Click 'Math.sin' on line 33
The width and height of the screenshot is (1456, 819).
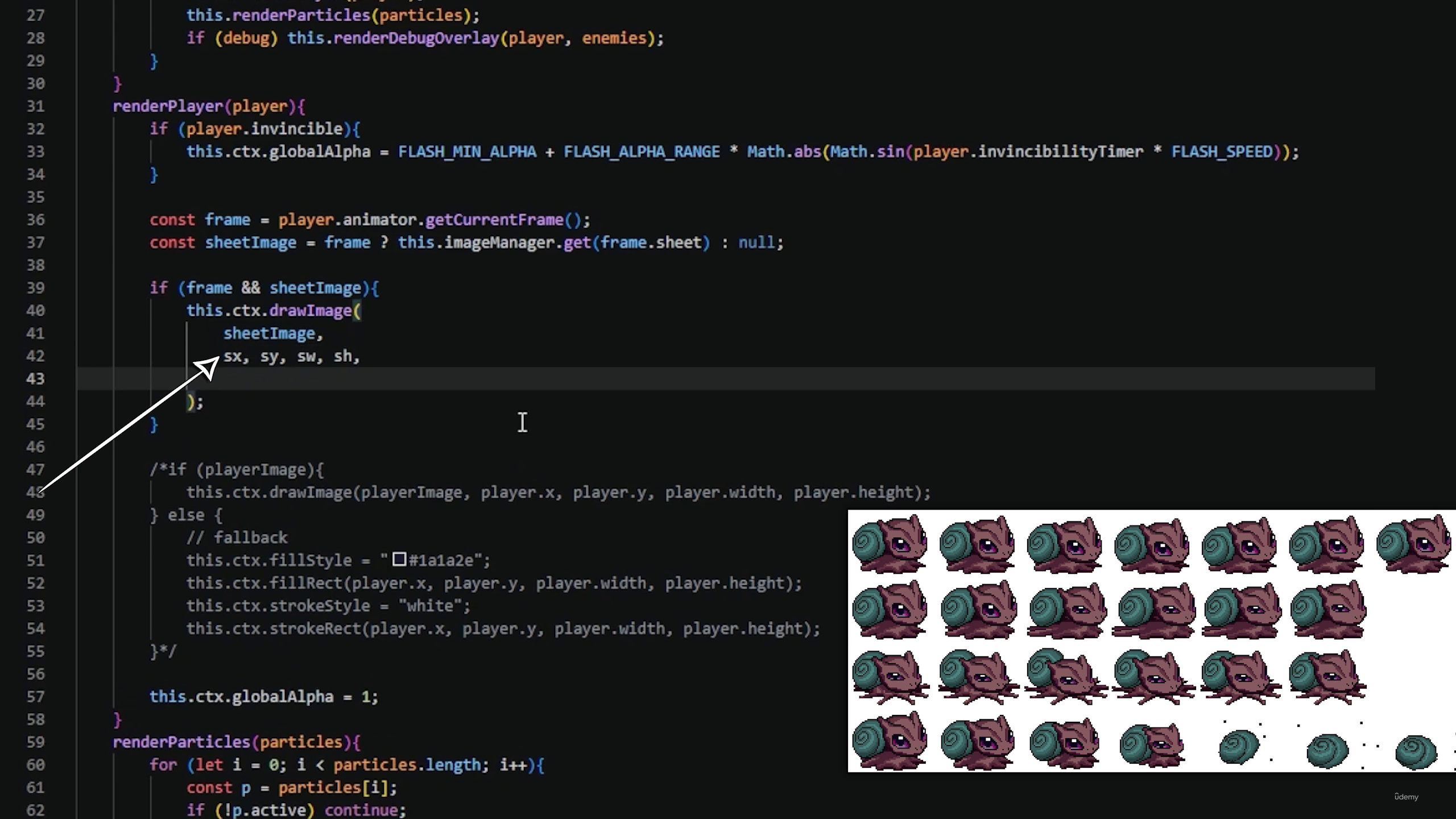(867, 152)
